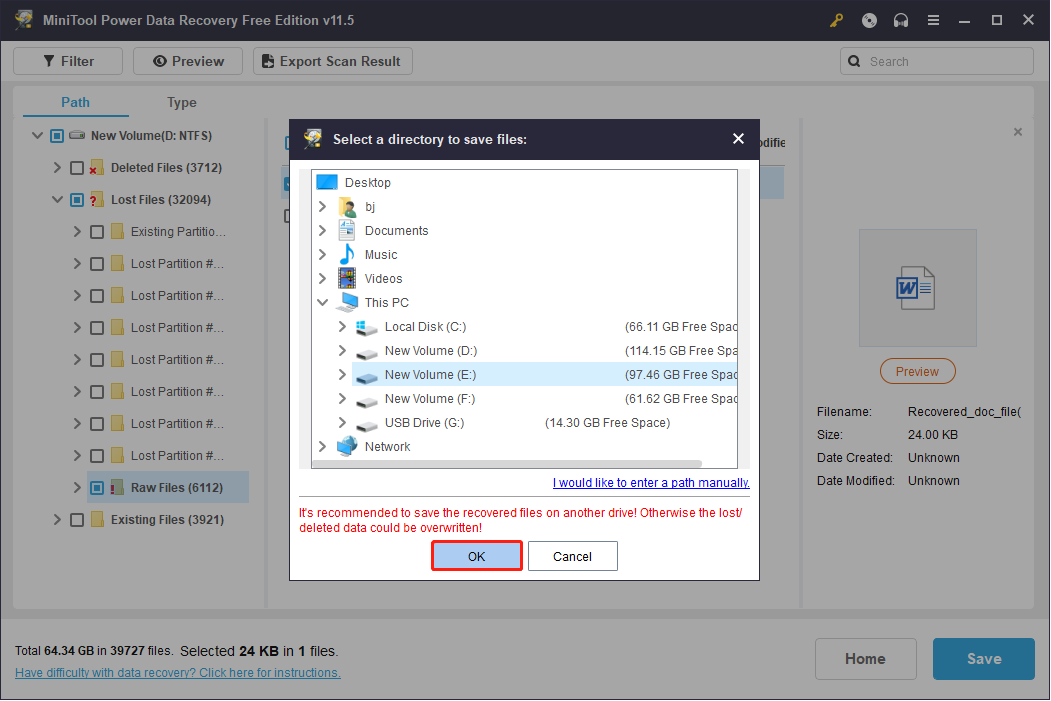Expand Local Disk (C:) in dialog
Image resolution: width=1051 pixels, height=701 pixels.
tap(342, 326)
